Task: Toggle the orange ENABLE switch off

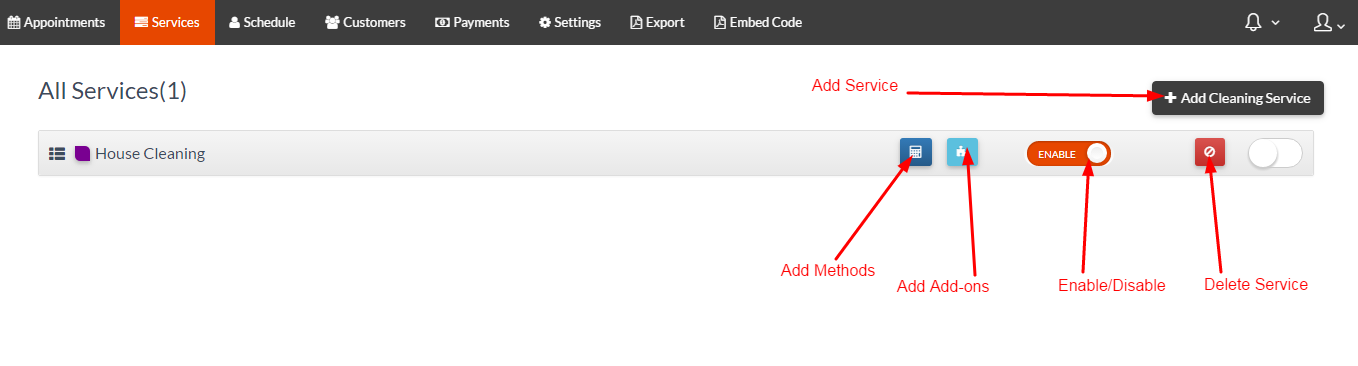Action: [1068, 153]
